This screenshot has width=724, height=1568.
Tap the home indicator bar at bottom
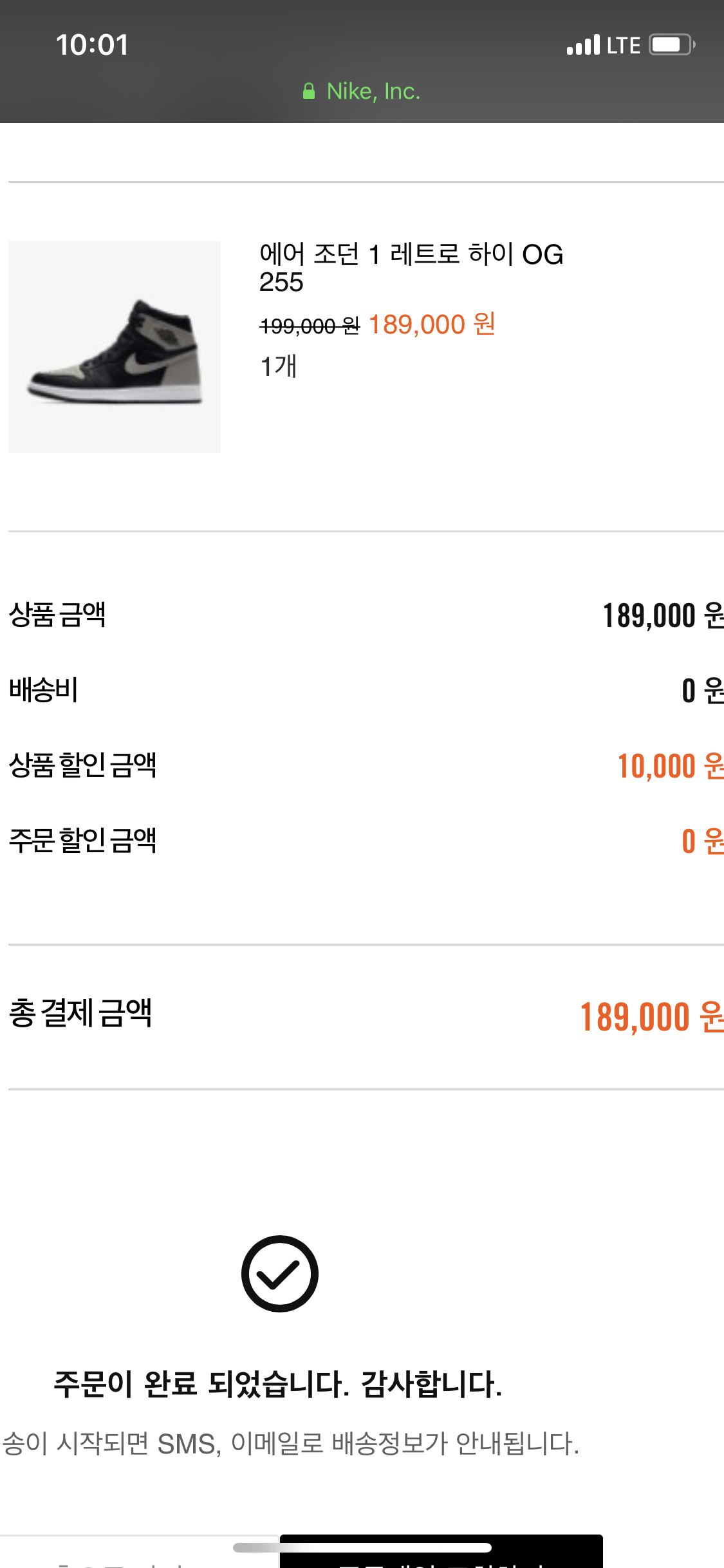(362, 1547)
